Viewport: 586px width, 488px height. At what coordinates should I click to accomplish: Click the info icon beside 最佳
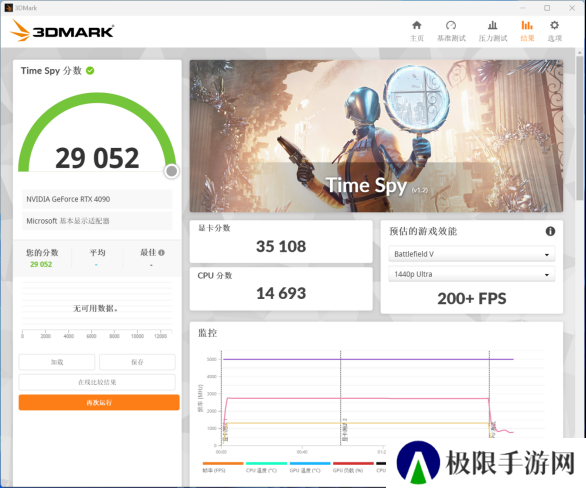pos(161,253)
